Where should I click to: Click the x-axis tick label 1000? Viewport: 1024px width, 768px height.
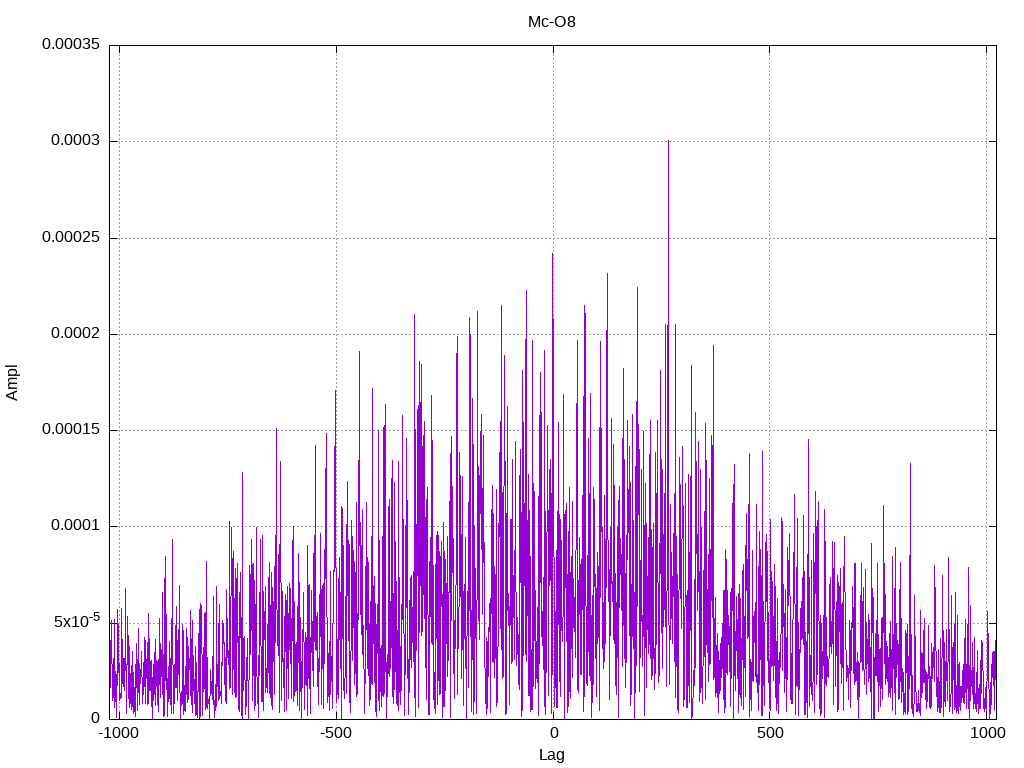coord(987,733)
